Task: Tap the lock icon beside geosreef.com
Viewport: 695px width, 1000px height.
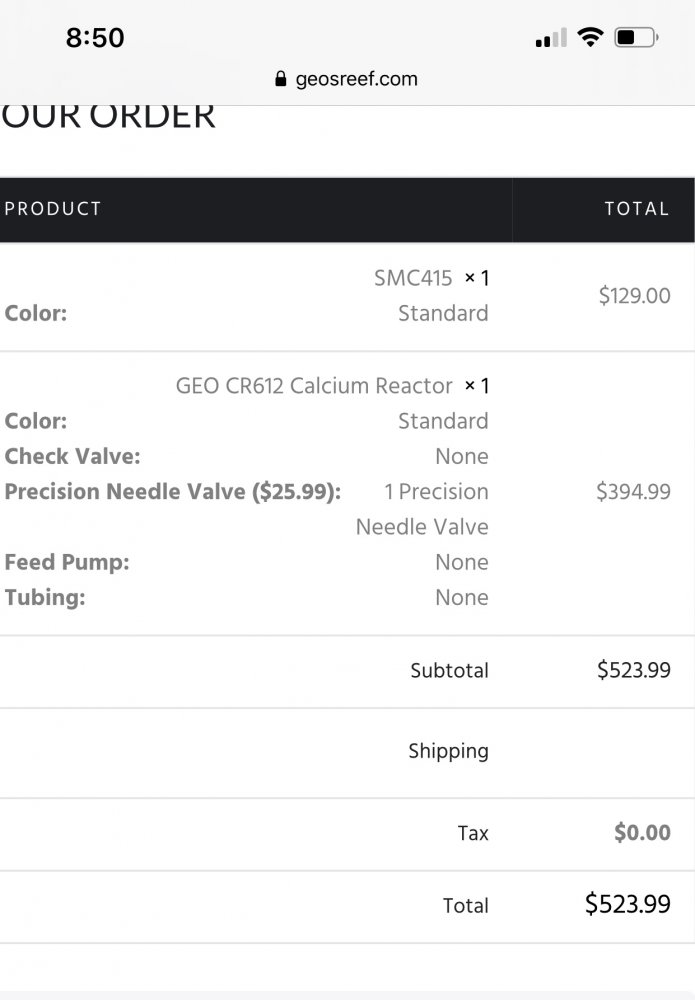Action: pos(280,80)
